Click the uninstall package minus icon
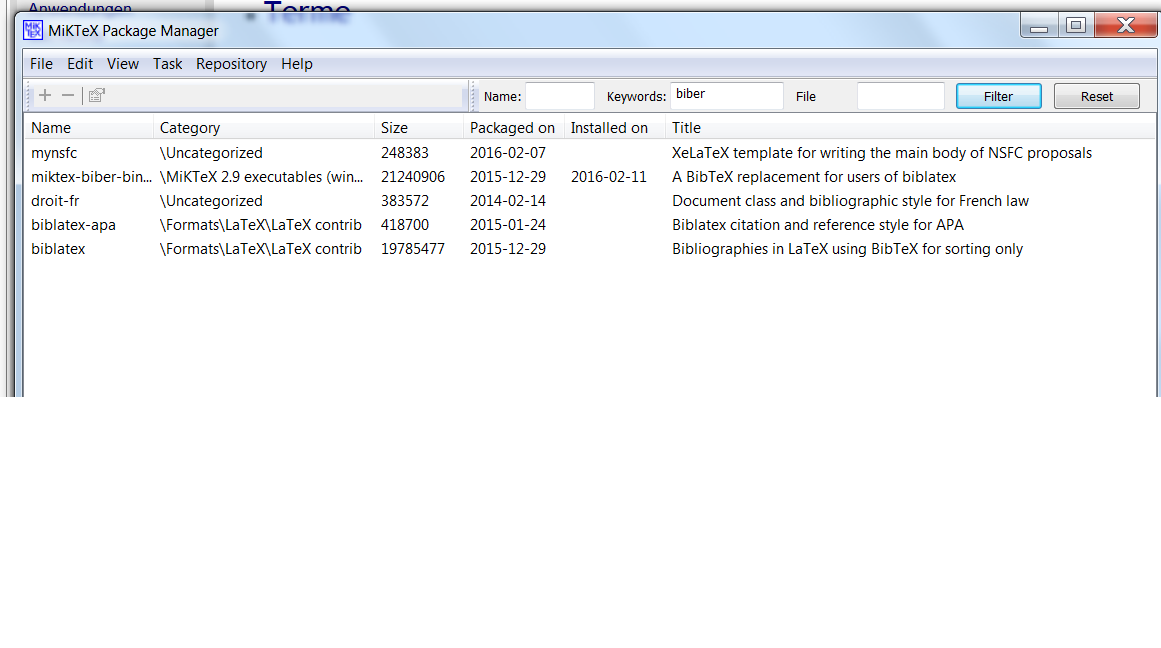Image resolution: width=1161 pixels, height=648 pixels. (68, 96)
